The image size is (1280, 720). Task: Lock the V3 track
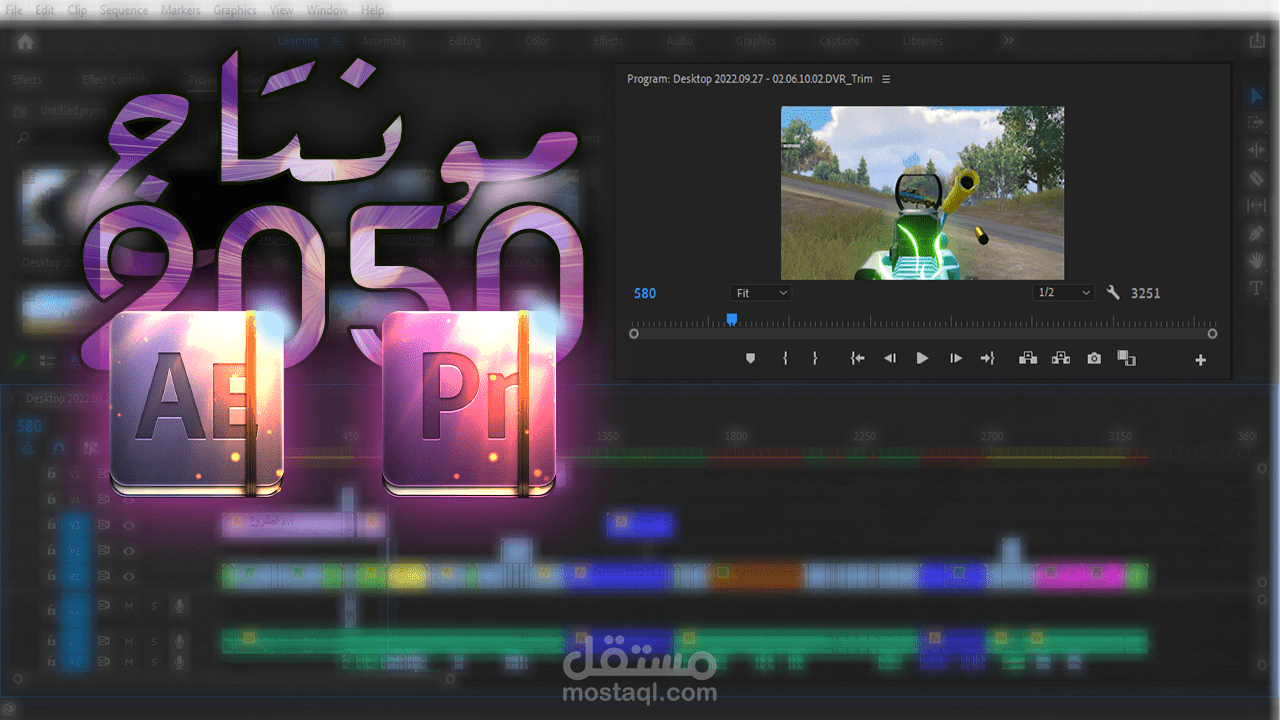pyautogui.click(x=51, y=525)
